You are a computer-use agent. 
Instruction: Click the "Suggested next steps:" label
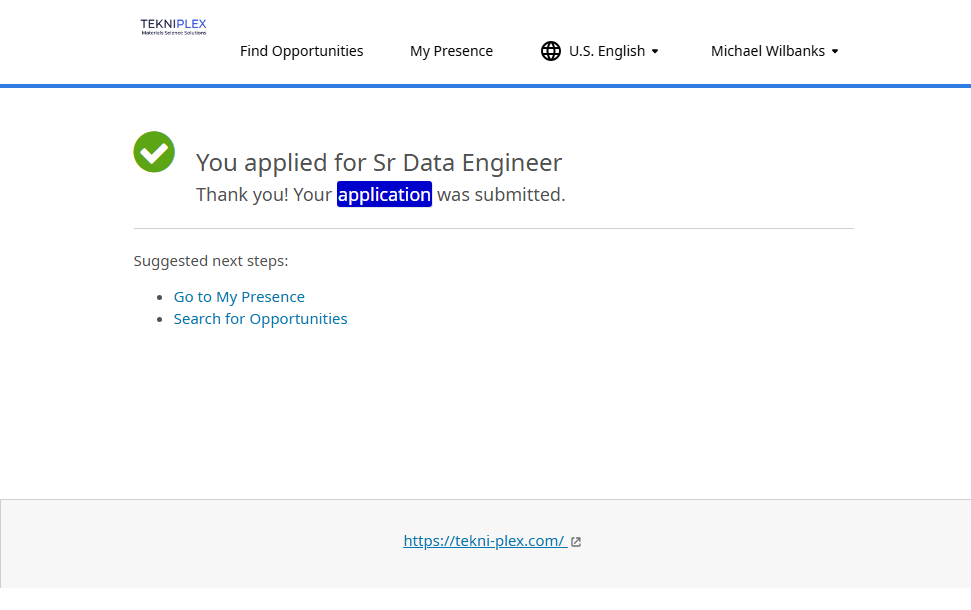pos(211,261)
